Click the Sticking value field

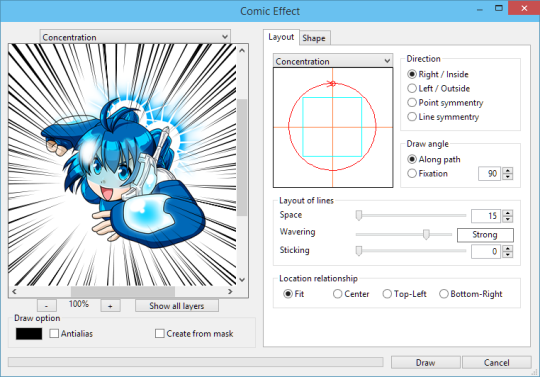tap(486, 251)
